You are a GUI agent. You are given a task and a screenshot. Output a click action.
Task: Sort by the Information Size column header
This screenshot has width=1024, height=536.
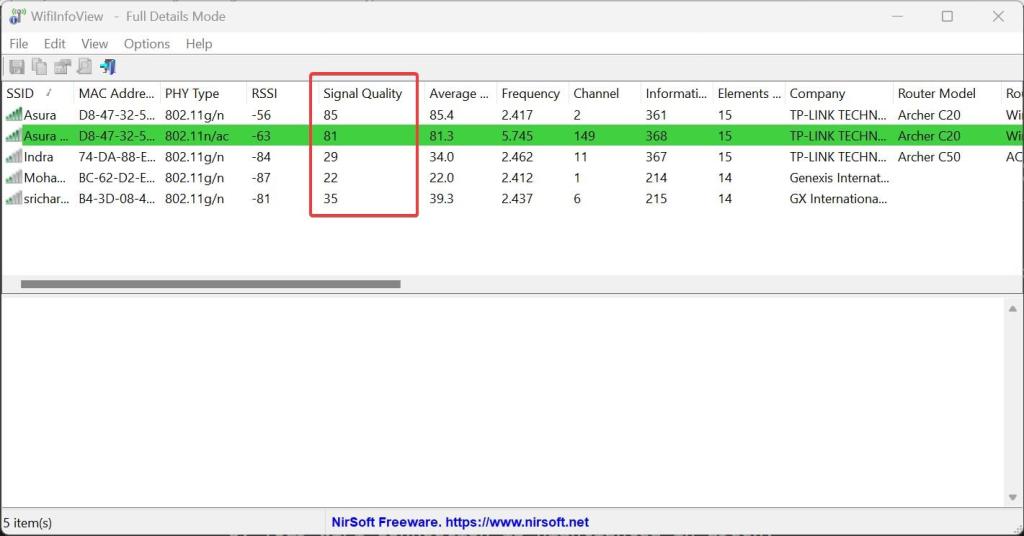coord(677,93)
